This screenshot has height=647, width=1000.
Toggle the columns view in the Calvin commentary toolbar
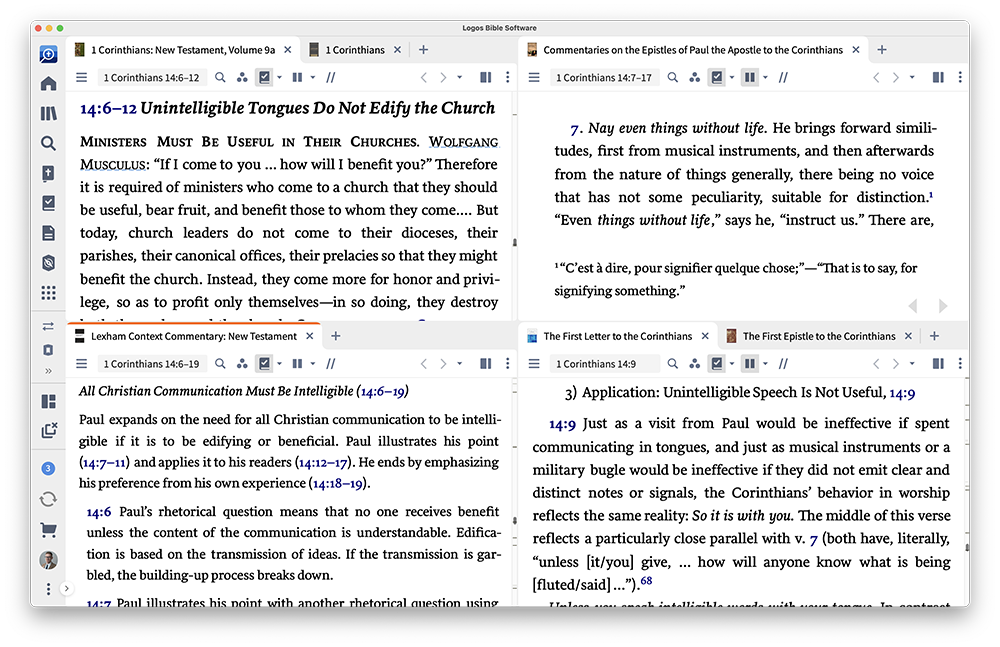click(748, 77)
